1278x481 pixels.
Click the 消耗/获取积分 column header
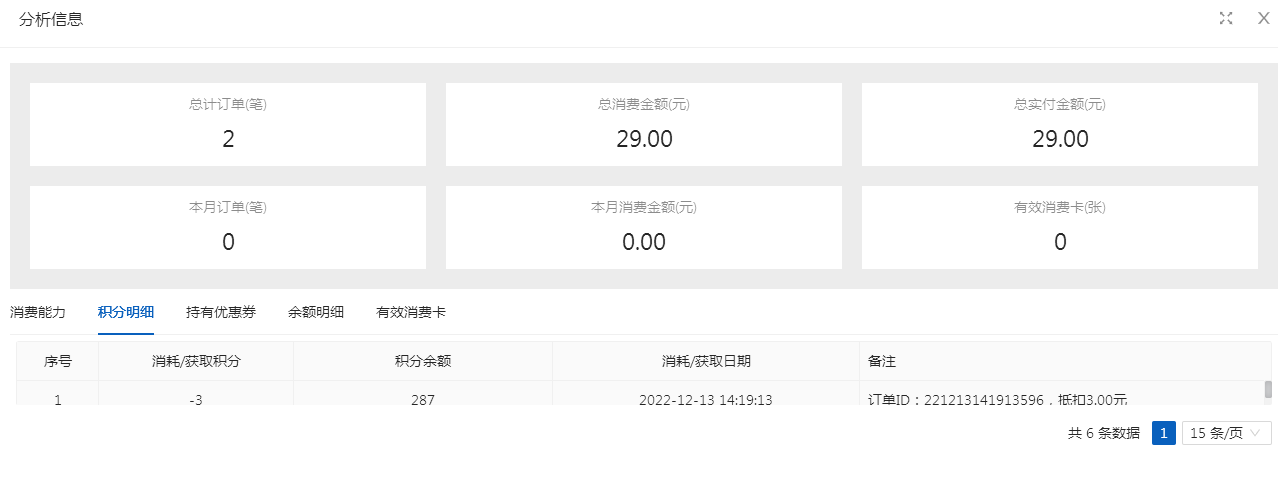click(196, 361)
